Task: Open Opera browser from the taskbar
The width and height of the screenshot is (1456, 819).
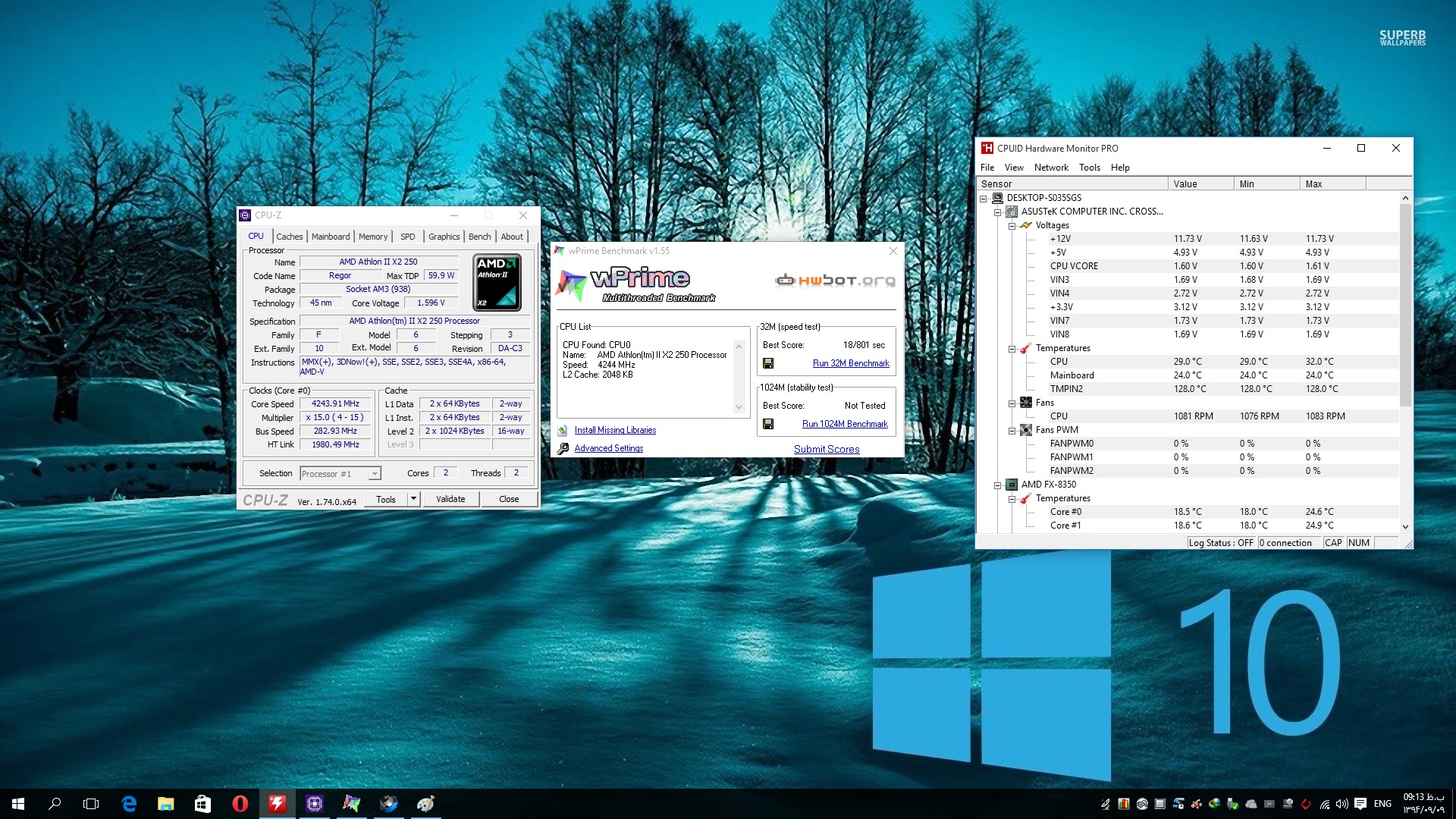Action: (x=240, y=804)
